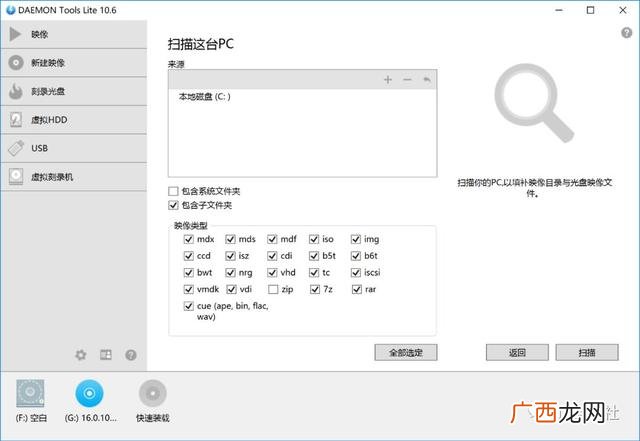The height and width of the screenshot is (441, 640).
Task: Uncheck the bwt image type
Action: pyautogui.click(x=189, y=272)
